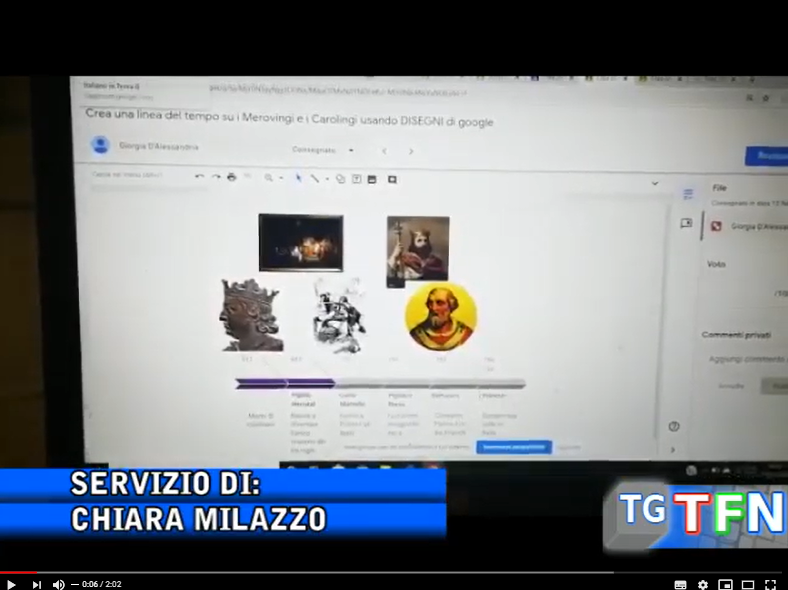
Task: Collapse the toolbar chevron down arrow
Action: pyautogui.click(x=655, y=183)
